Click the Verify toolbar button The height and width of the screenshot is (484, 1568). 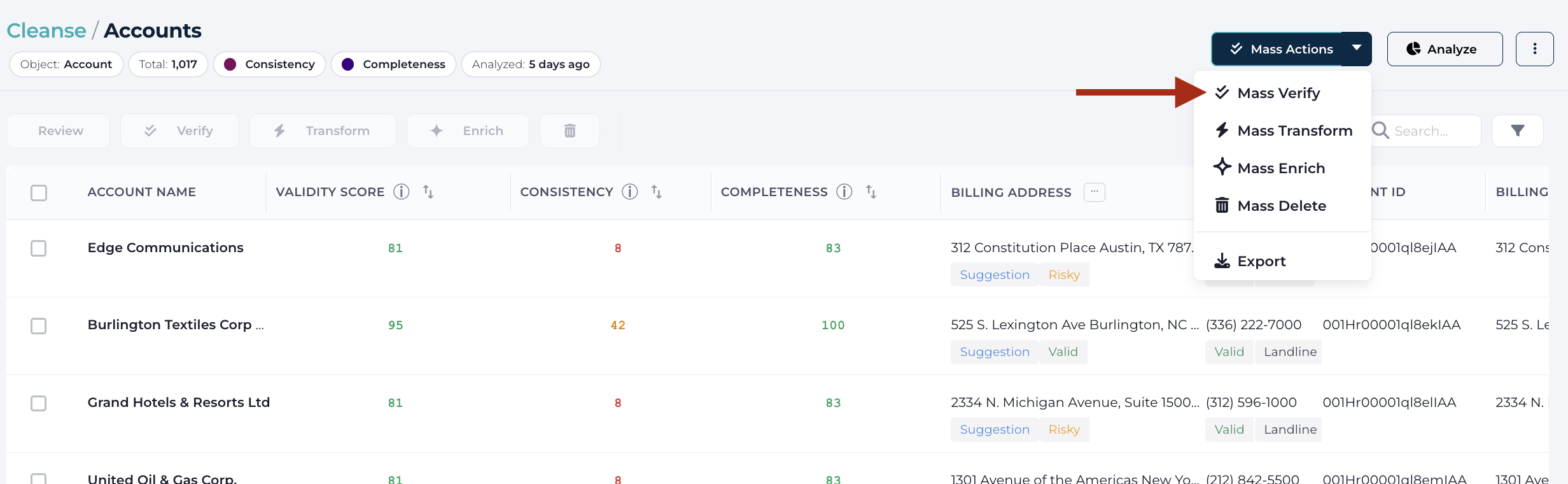click(x=179, y=131)
